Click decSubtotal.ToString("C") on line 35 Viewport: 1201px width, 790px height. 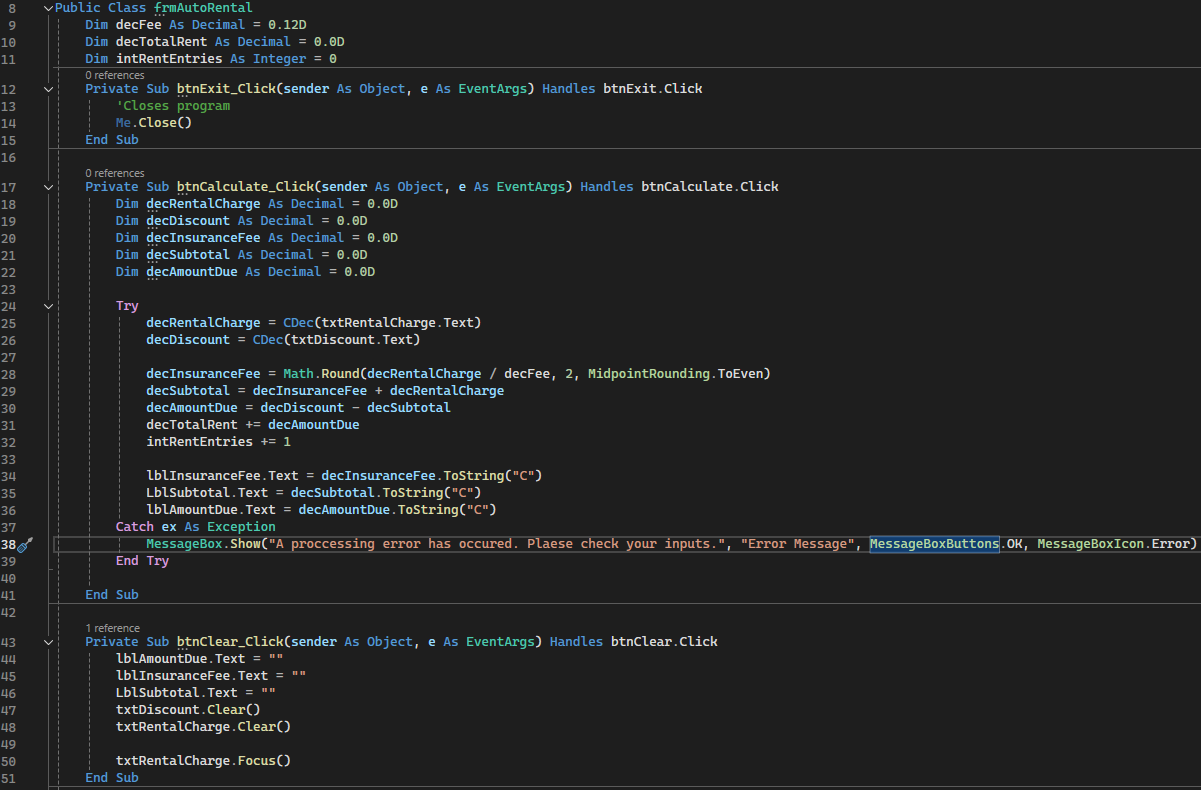pos(386,493)
